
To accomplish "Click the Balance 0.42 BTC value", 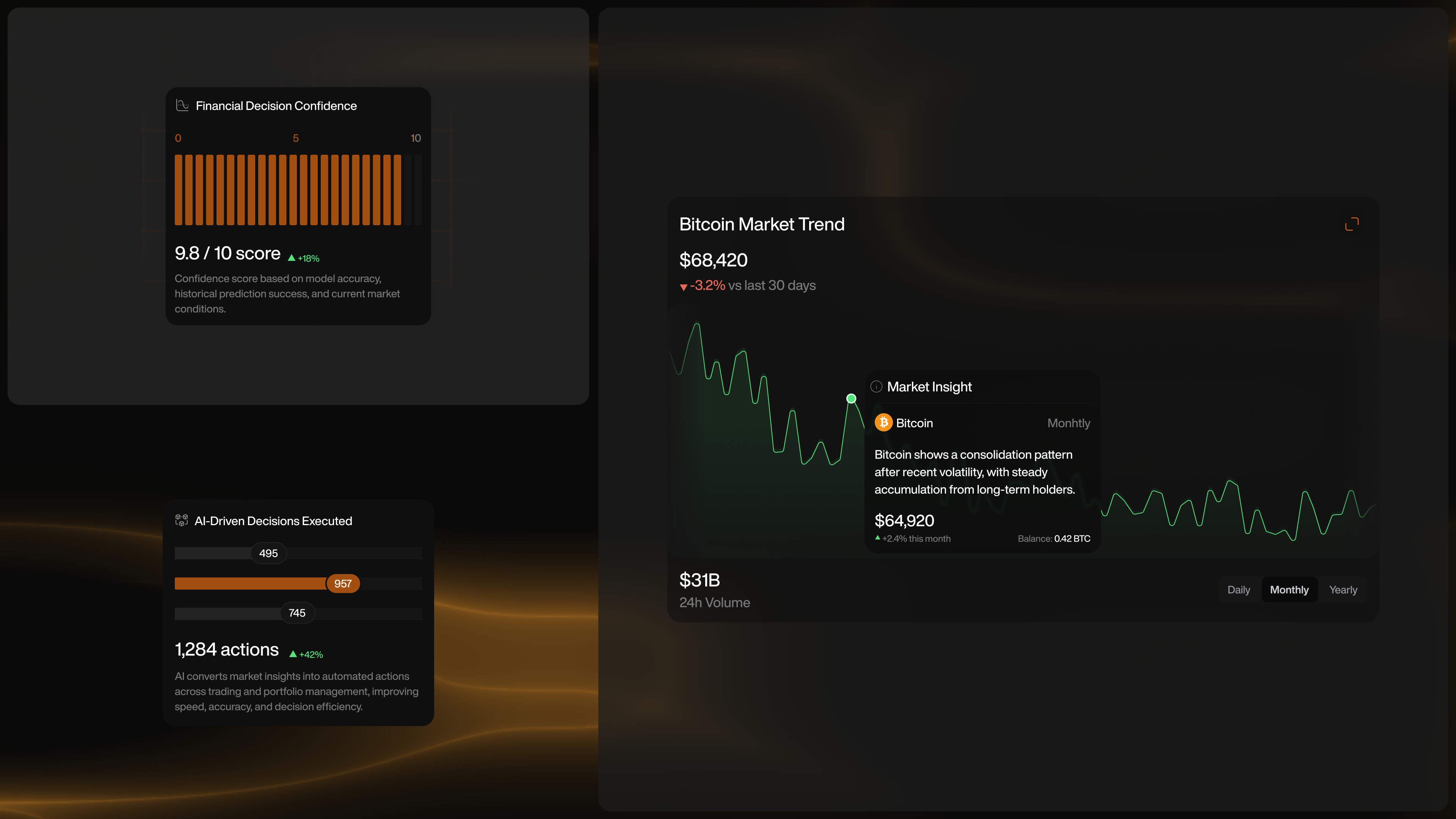I will (1072, 538).
